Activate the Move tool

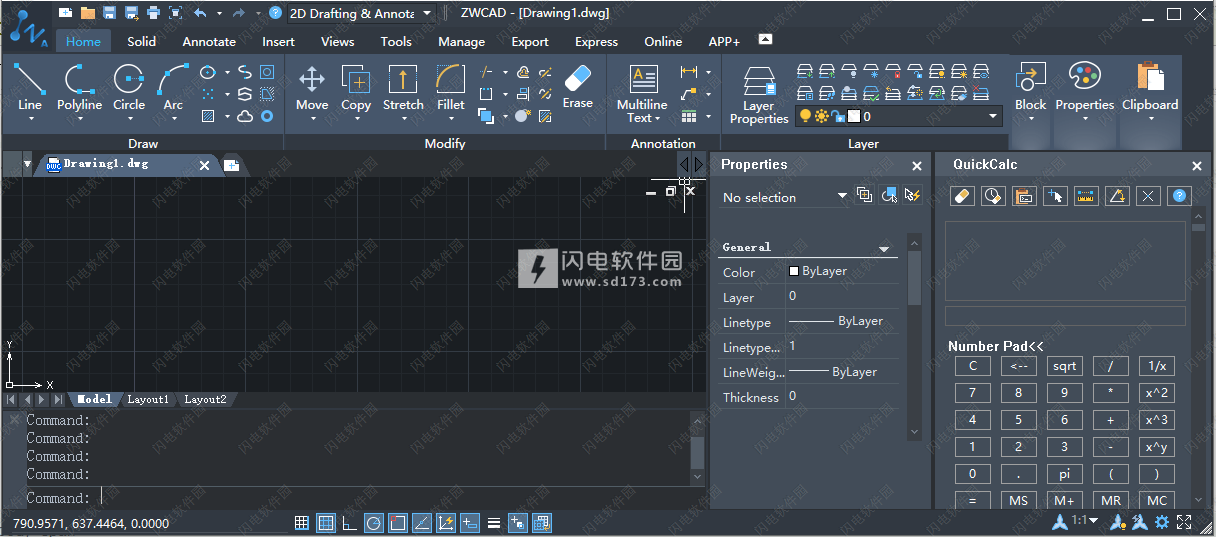pos(312,88)
